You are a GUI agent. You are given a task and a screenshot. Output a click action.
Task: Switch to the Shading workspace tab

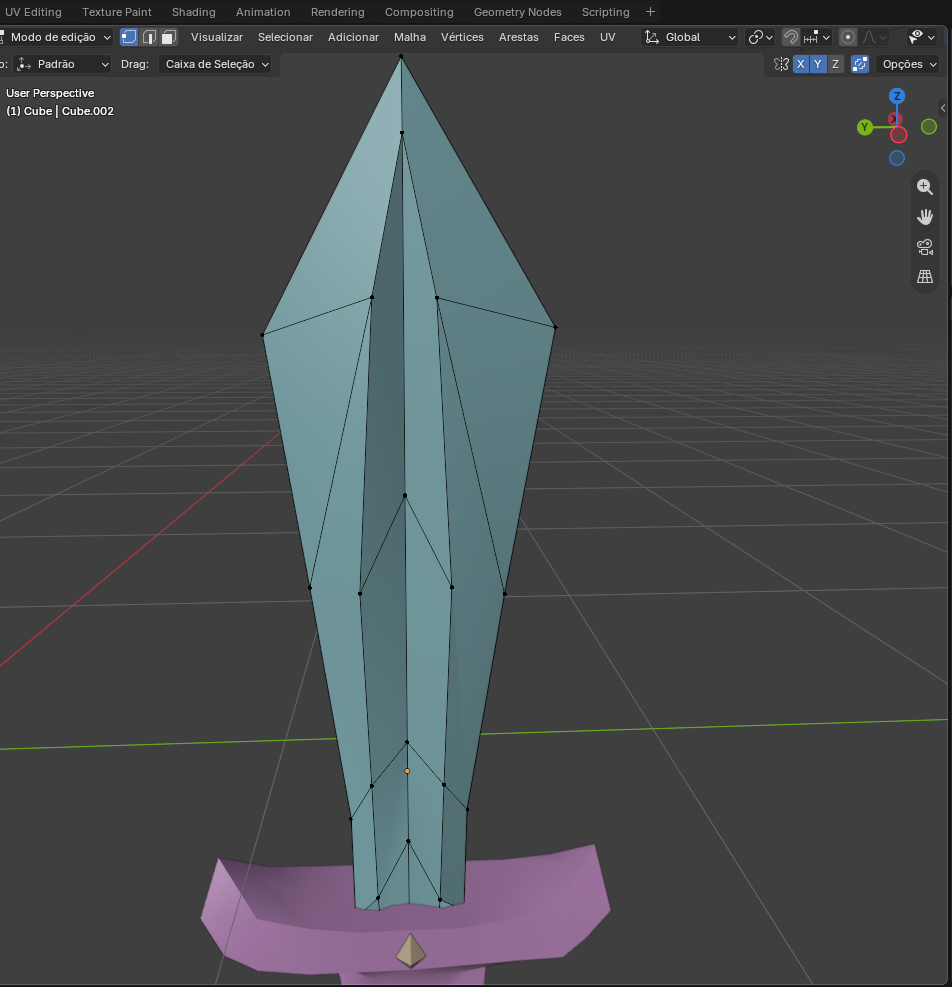[x=193, y=12]
